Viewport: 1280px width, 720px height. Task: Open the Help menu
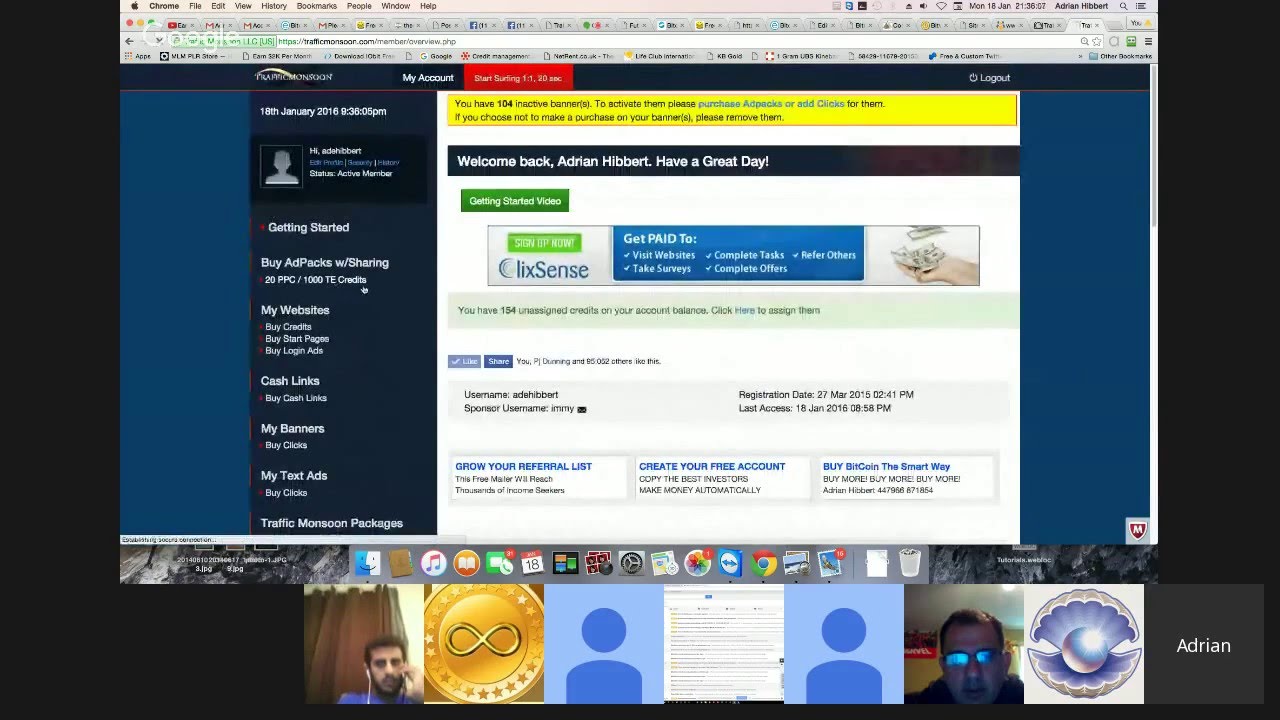428,6
